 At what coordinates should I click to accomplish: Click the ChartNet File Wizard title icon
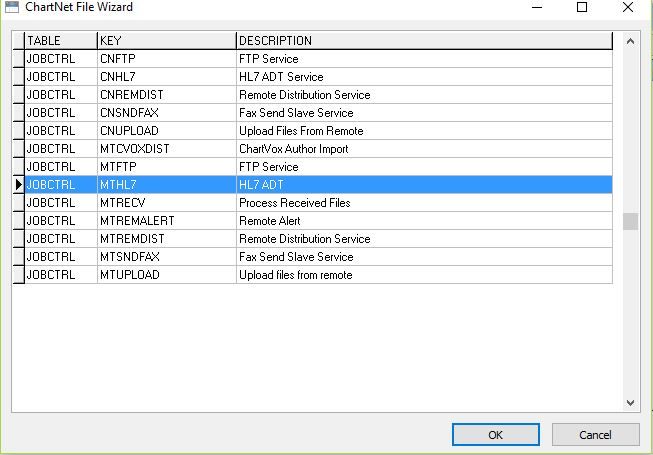12,7
